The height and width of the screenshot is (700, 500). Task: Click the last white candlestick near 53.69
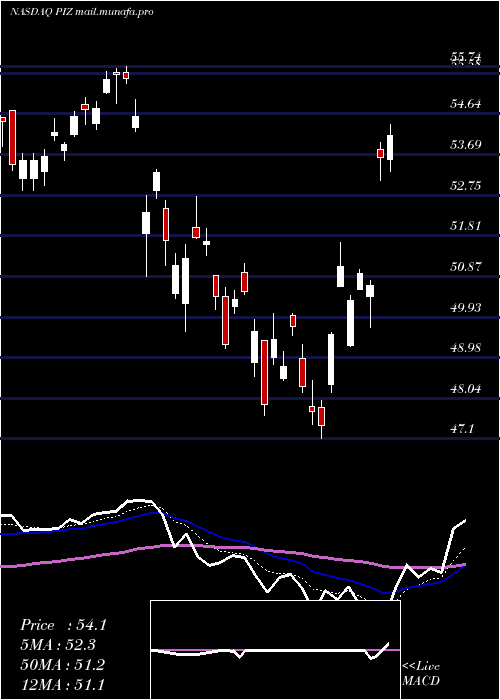390,148
